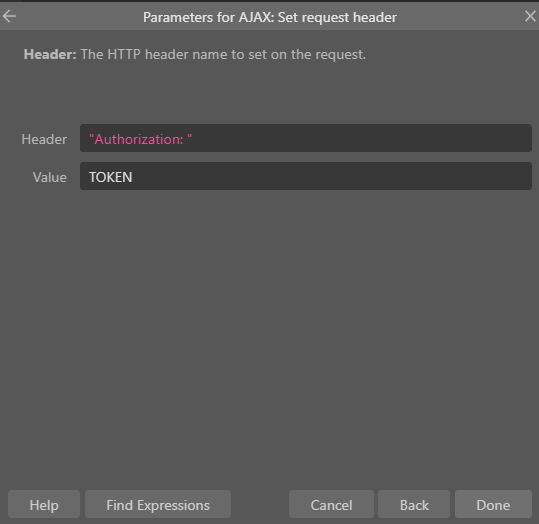Viewport: 539px width, 524px height.
Task: Click the bold 'Header:' description word
Action: (50, 54)
